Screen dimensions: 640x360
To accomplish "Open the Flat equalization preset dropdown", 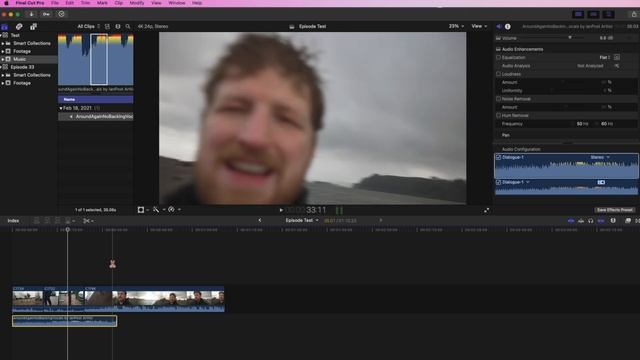I will [605, 58].
